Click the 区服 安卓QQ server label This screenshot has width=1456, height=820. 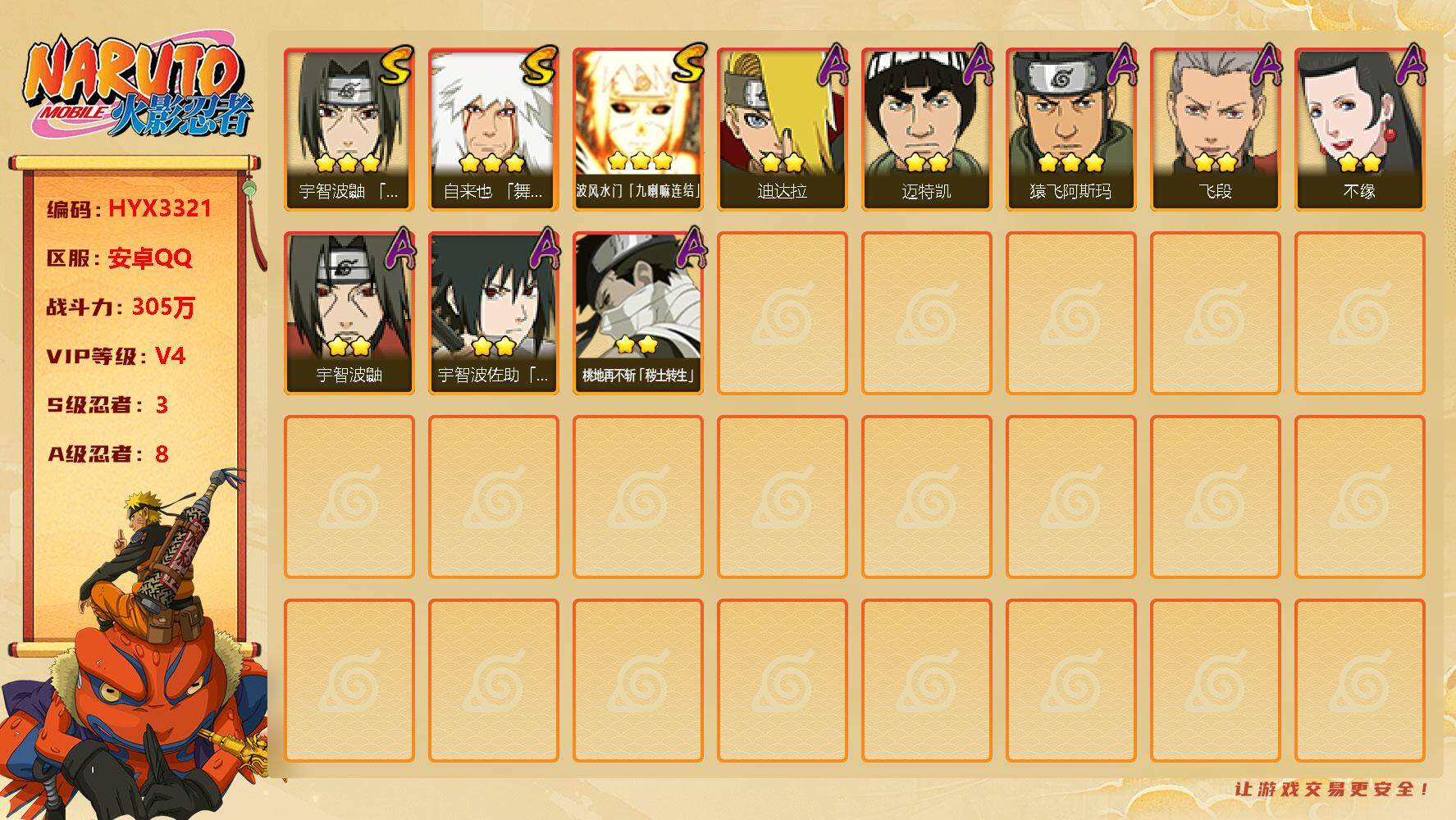[x=119, y=257]
